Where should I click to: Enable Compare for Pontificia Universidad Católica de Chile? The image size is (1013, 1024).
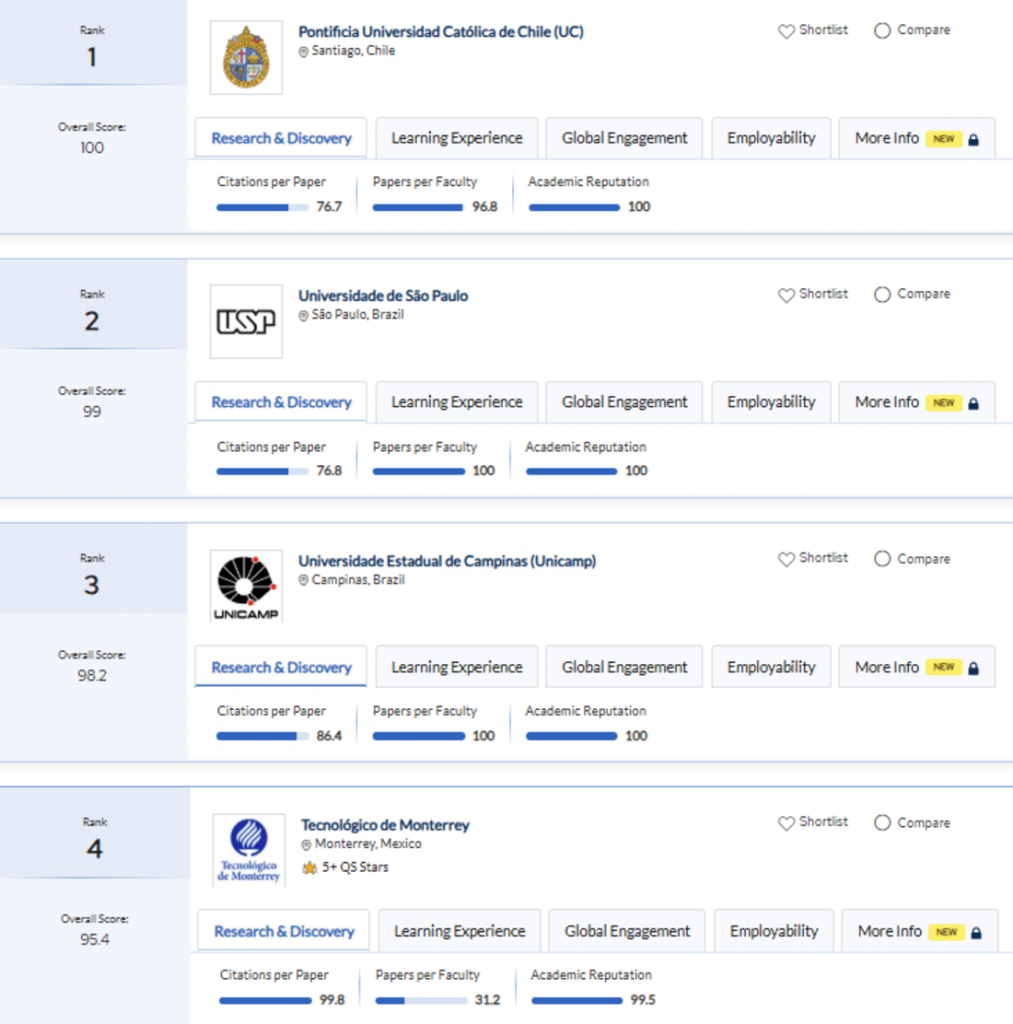[x=882, y=31]
